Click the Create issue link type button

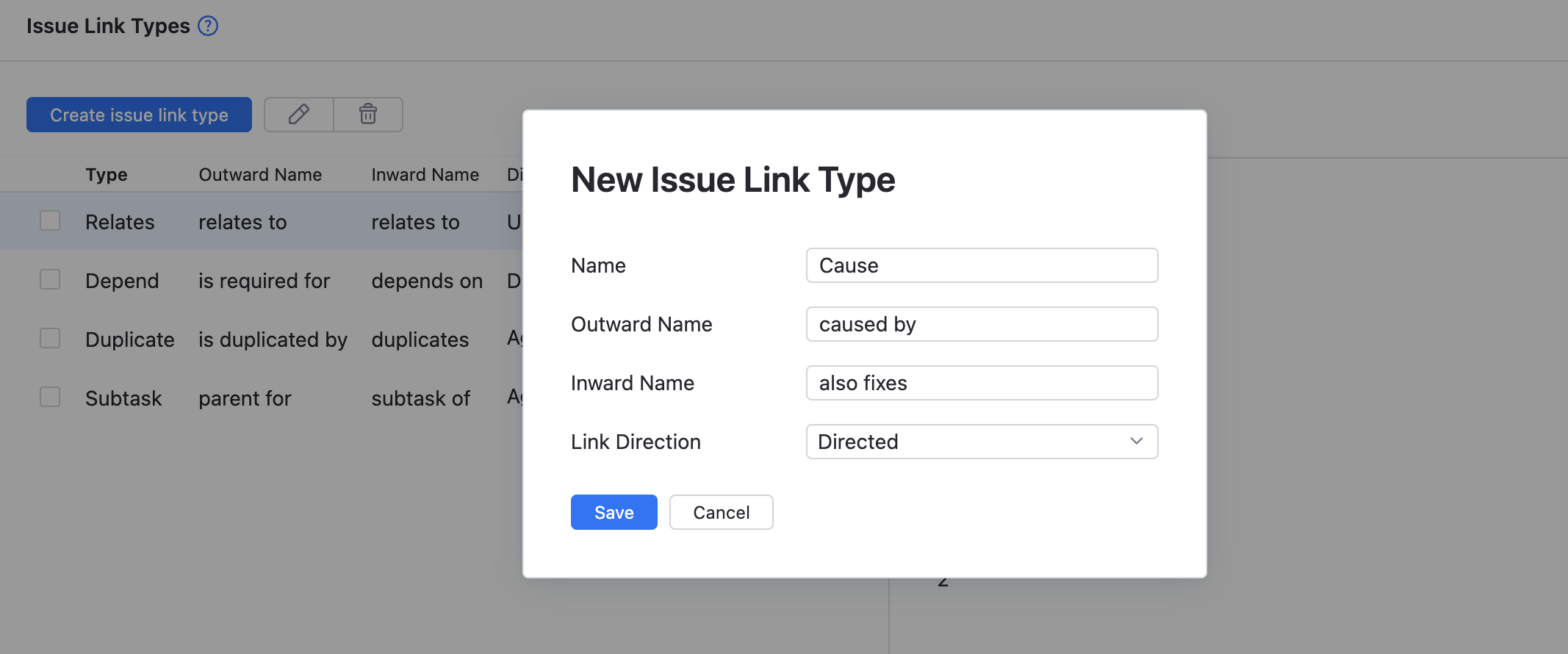coord(139,115)
